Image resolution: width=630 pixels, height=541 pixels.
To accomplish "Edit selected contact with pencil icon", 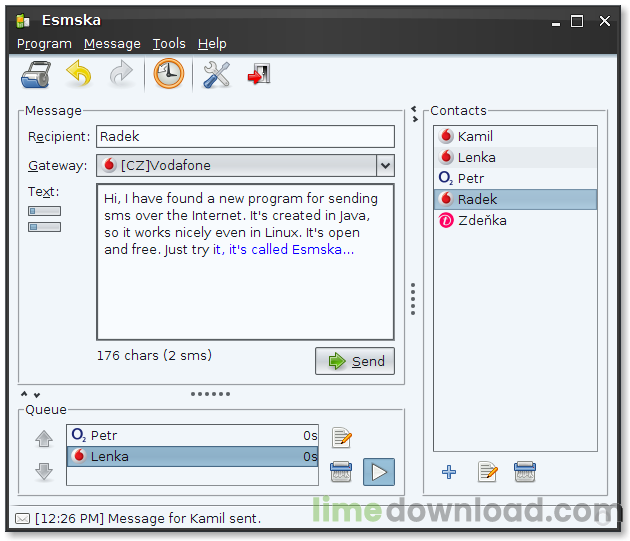I will [488, 471].
